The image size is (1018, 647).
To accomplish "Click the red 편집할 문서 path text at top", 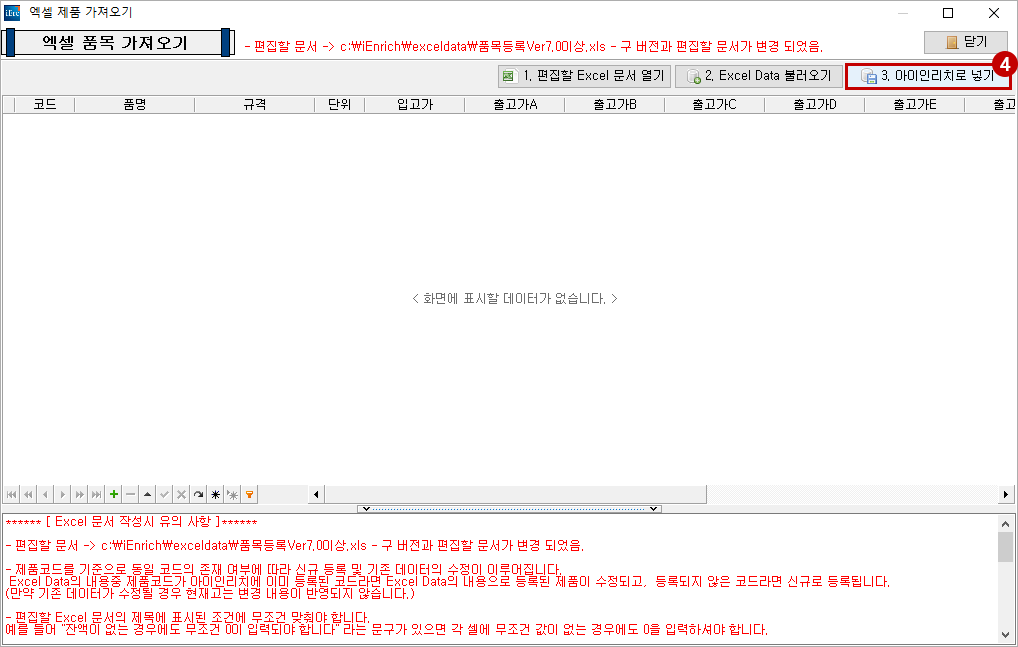I will coord(534,47).
